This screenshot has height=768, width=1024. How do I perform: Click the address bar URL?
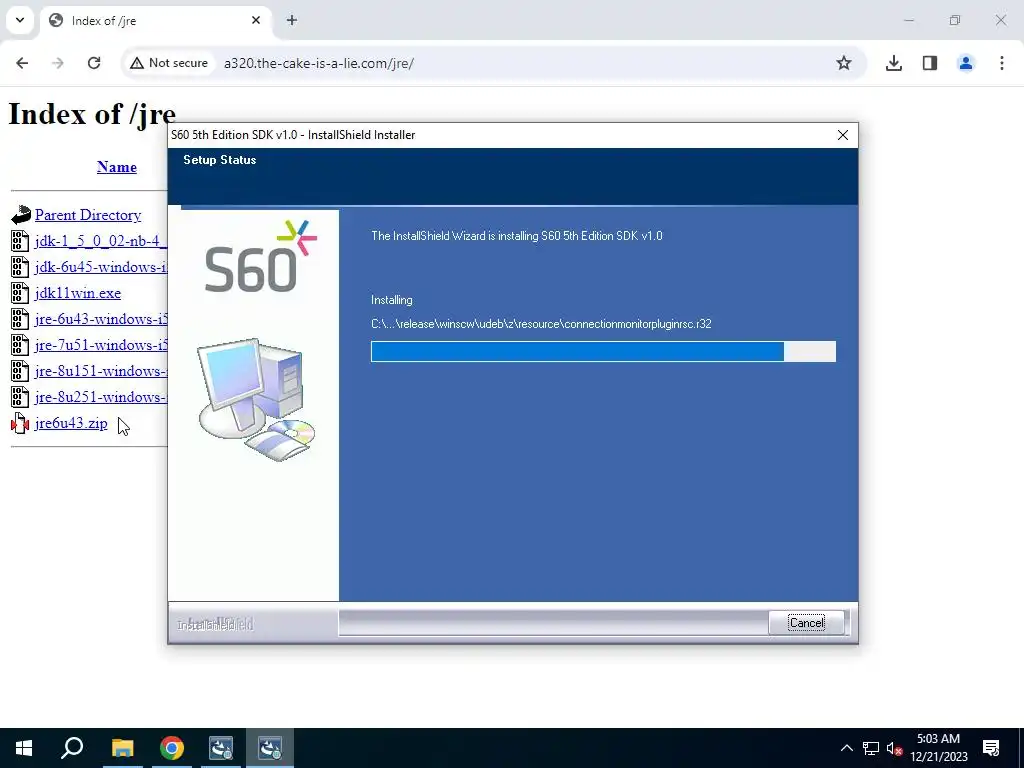pyautogui.click(x=319, y=63)
